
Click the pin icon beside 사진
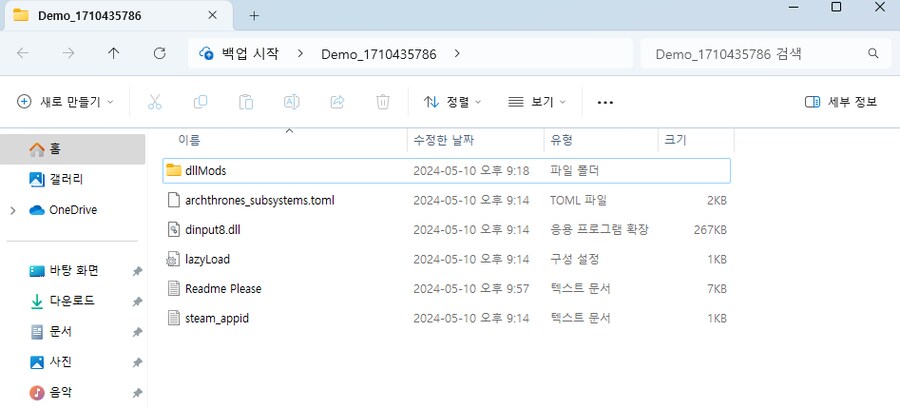137,363
